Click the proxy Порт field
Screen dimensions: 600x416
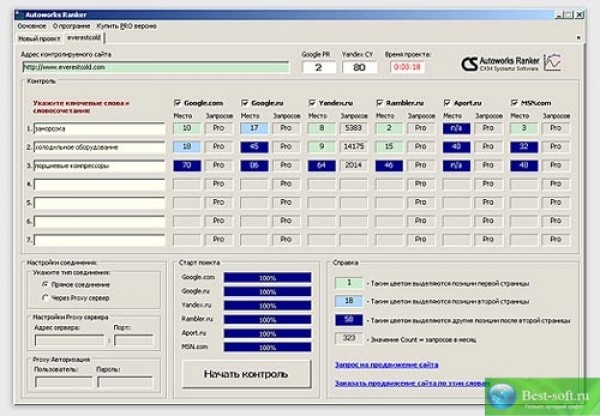coord(134,340)
